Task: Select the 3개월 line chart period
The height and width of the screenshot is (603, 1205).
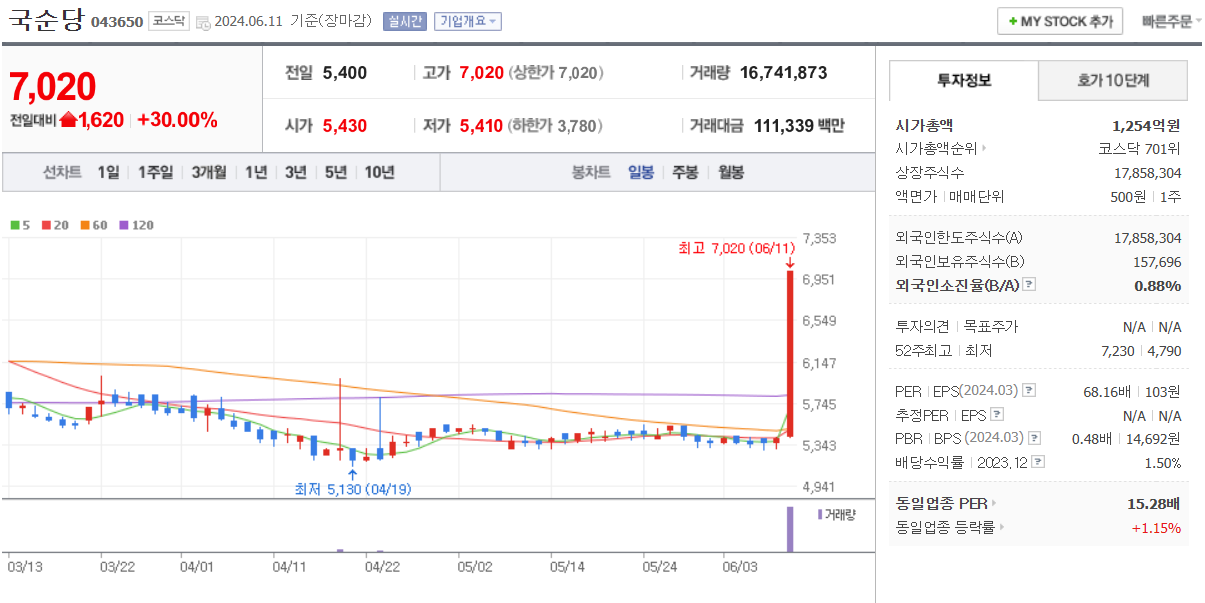Action: pos(210,172)
